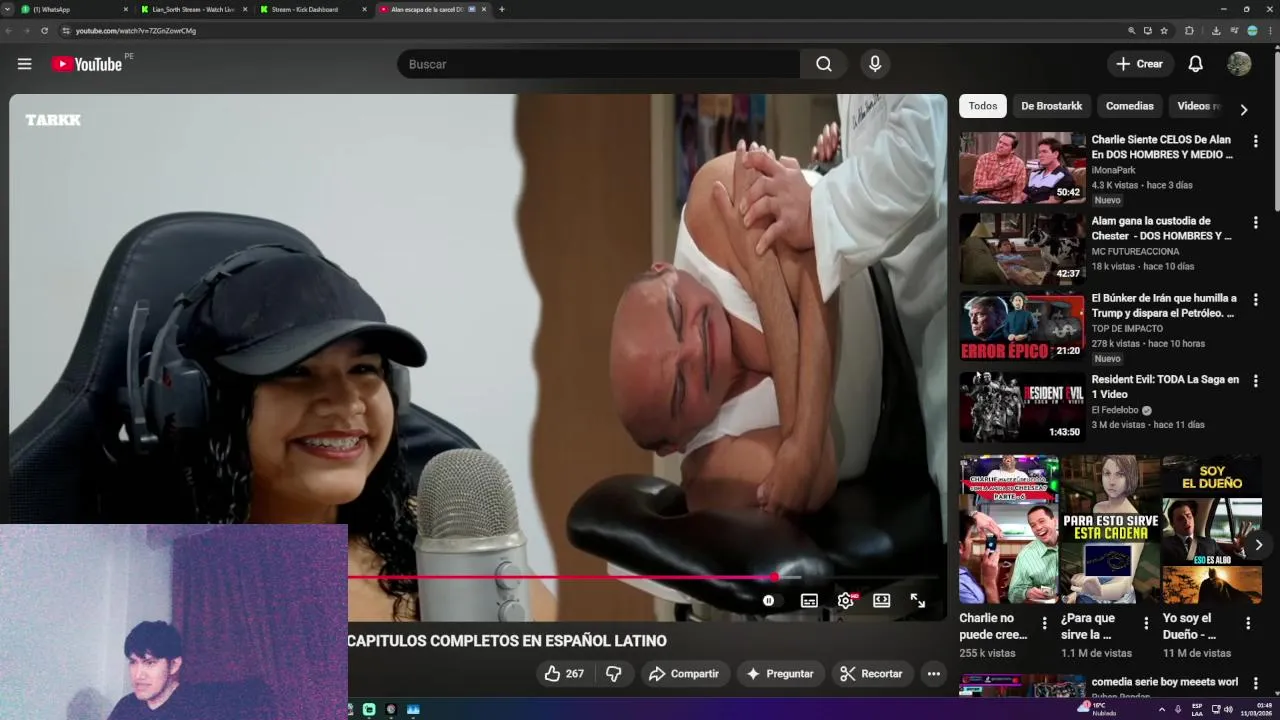Click the magnifier search button
This screenshot has height=720, width=1280.
pyautogui.click(x=823, y=64)
